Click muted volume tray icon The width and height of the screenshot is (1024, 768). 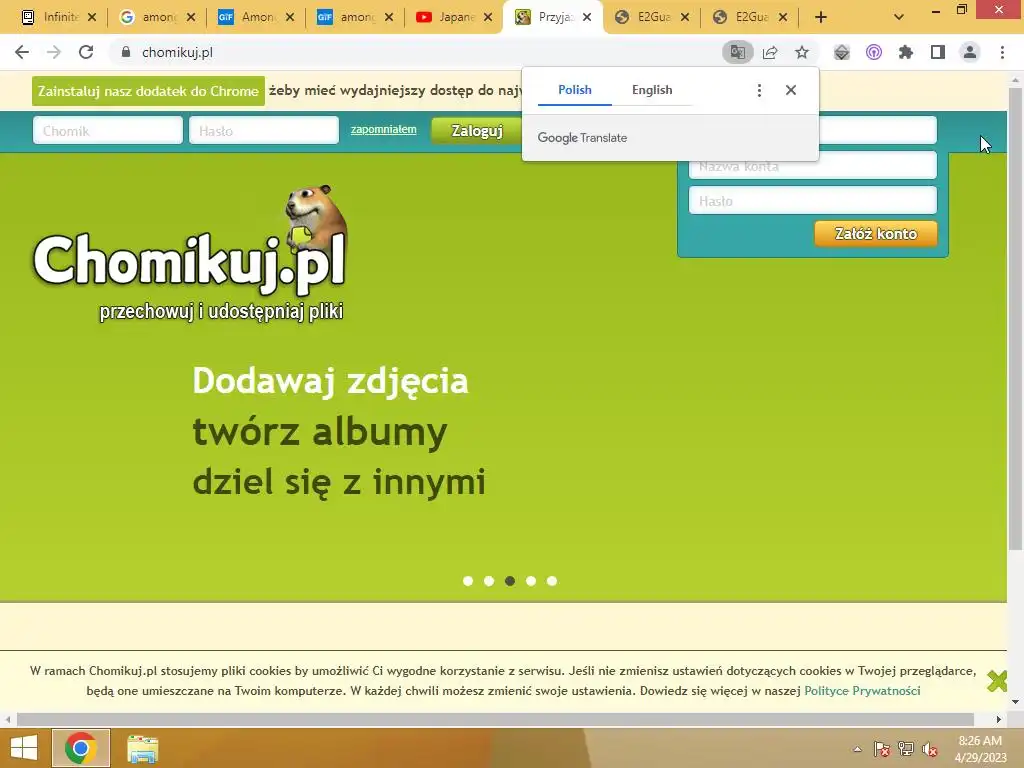[930, 749]
